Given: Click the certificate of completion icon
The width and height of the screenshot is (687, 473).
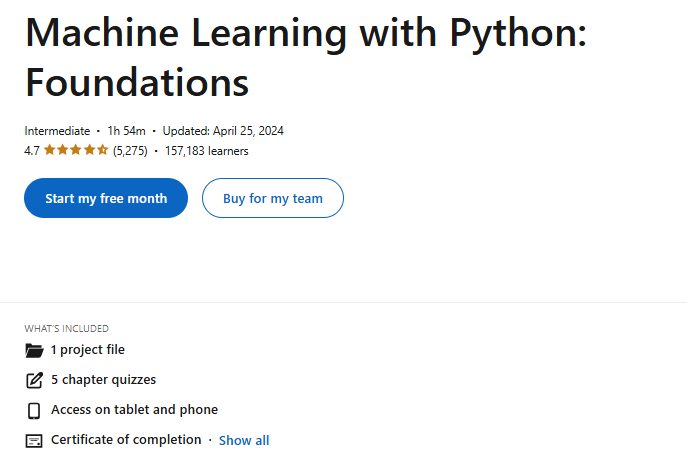Looking at the screenshot, I should point(34,441).
